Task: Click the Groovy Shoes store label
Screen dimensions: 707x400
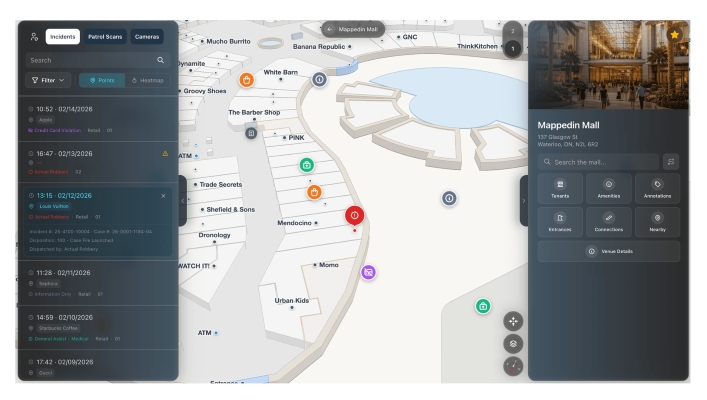Action: [x=205, y=91]
